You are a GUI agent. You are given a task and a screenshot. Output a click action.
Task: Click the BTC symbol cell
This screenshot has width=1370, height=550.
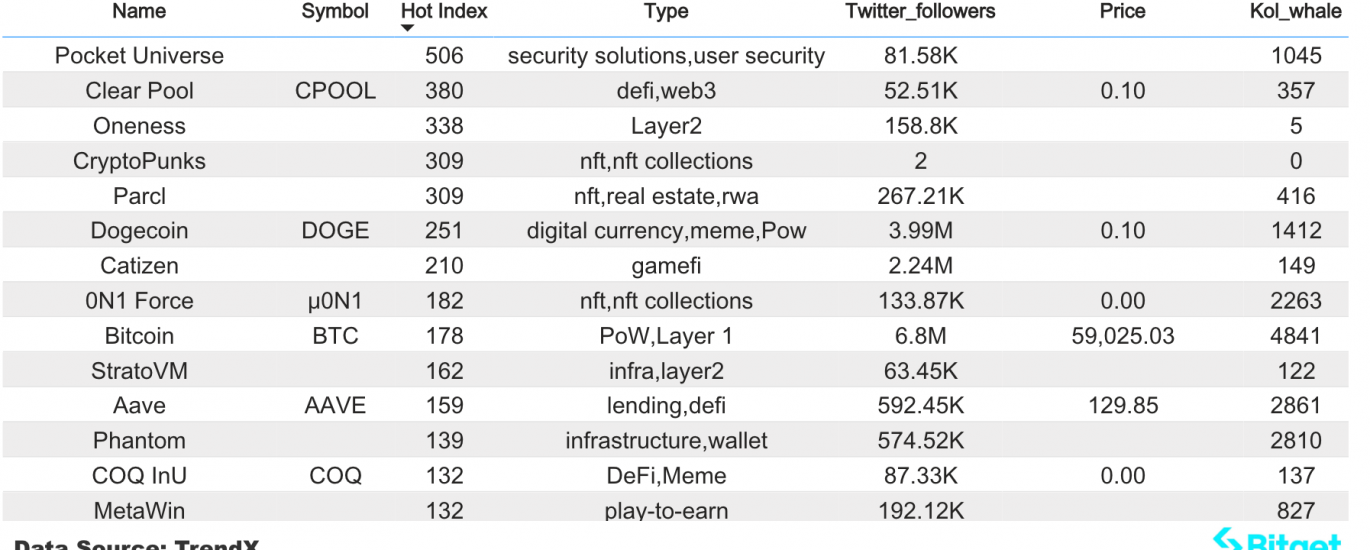pyautogui.click(x=335, y=336)
